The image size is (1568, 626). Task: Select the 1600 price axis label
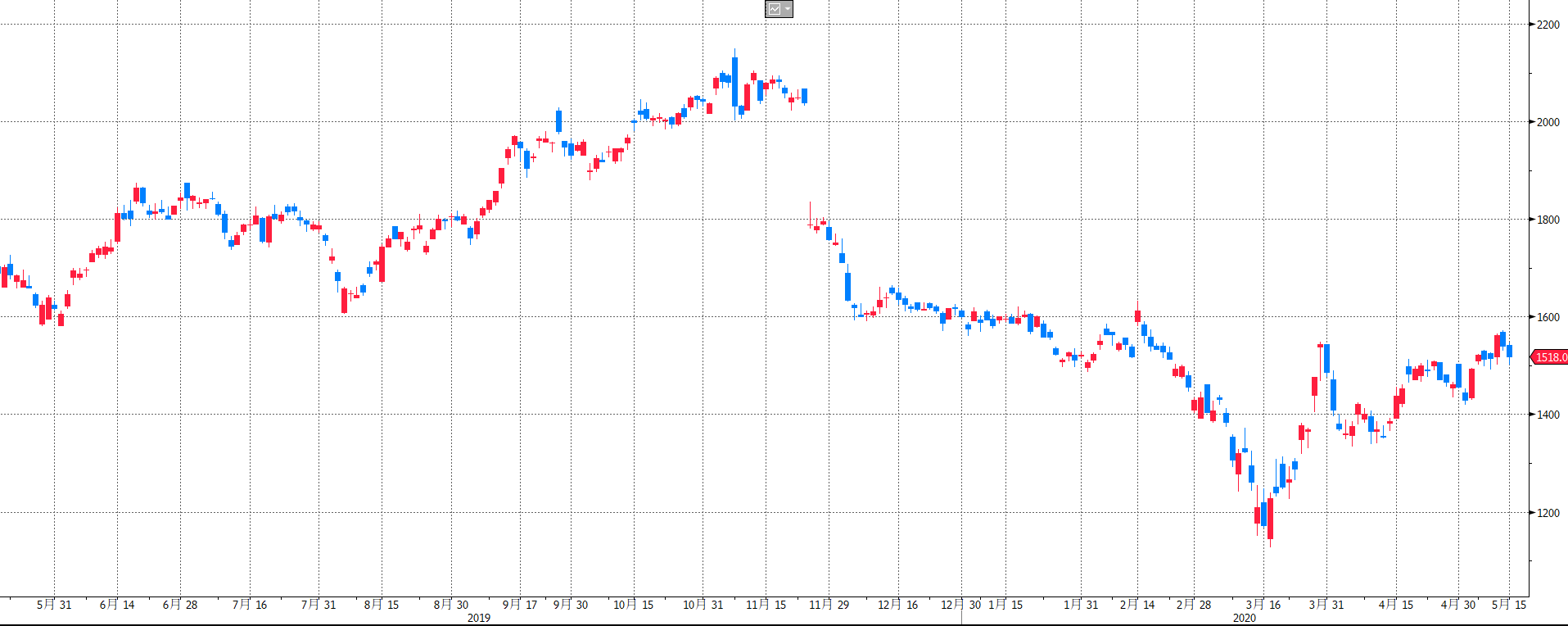(1548, 317)
